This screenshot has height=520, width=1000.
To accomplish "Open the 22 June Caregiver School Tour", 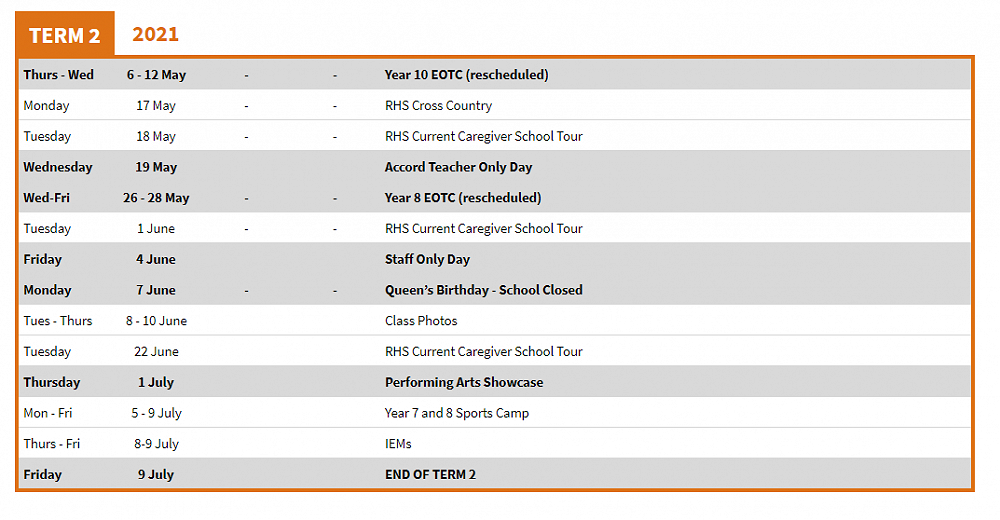I will tap(483, 352).
